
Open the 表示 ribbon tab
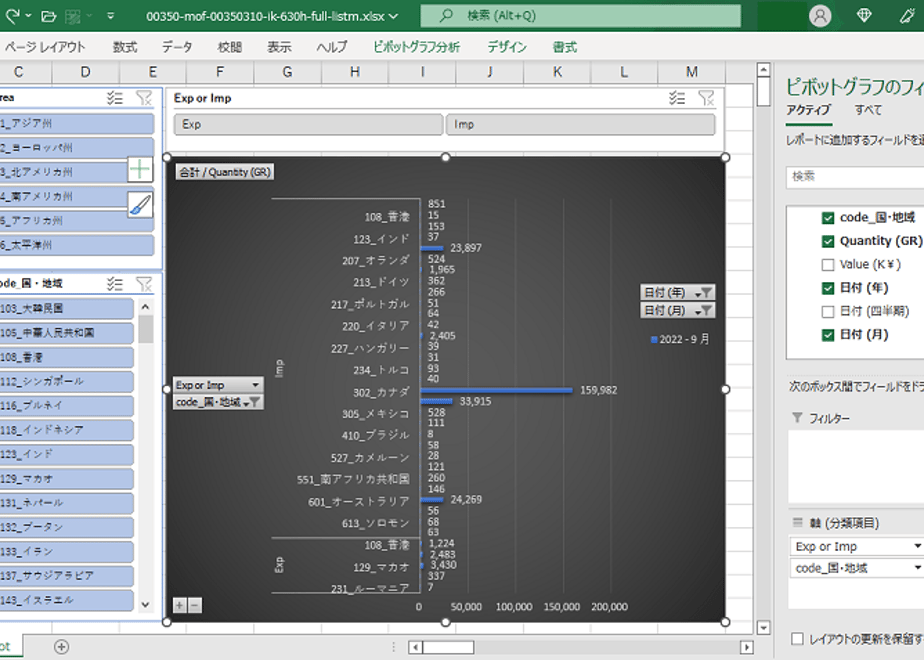(279, 47)
